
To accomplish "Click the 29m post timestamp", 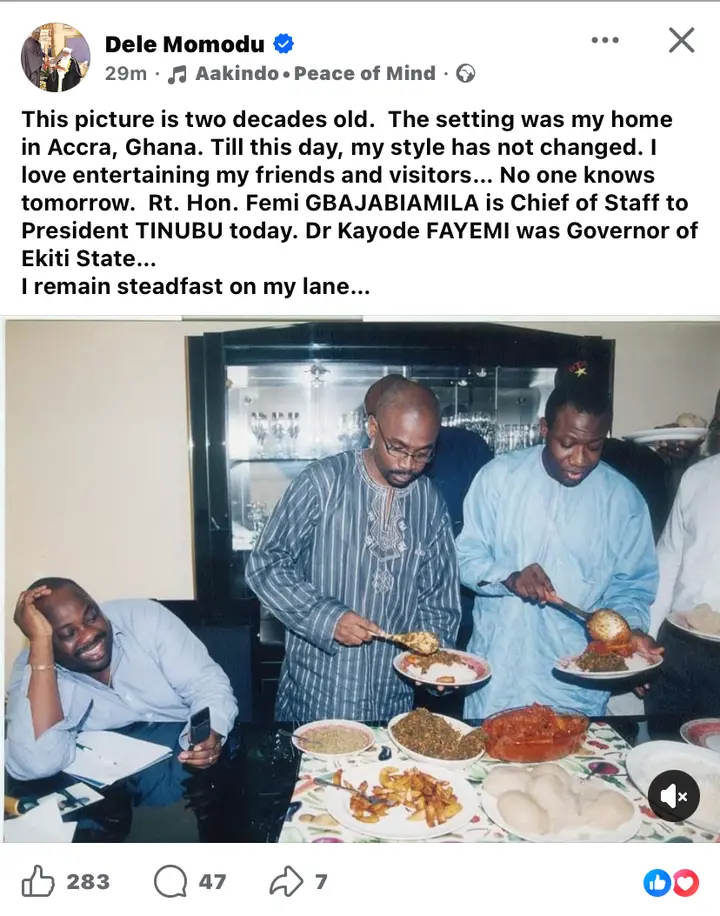I will [x=126, y=74].
